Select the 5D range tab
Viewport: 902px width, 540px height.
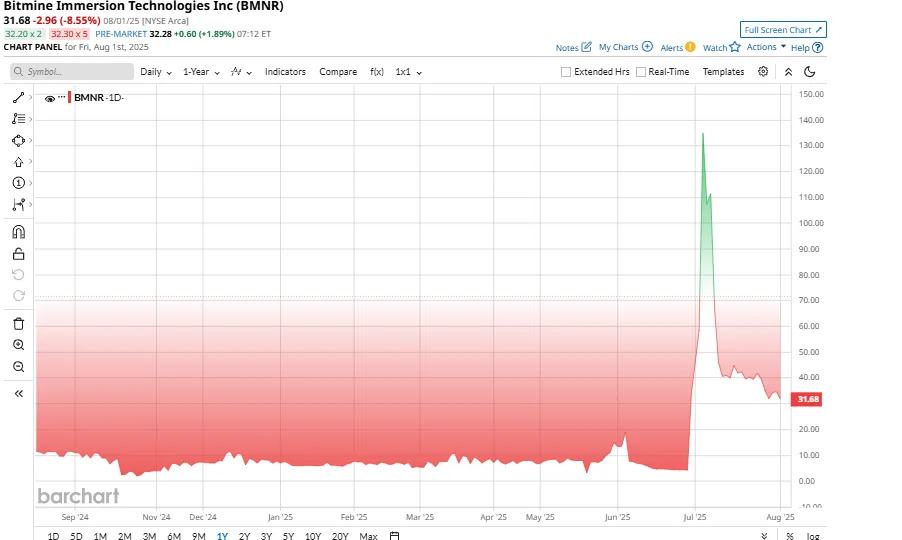coord(76,535)
